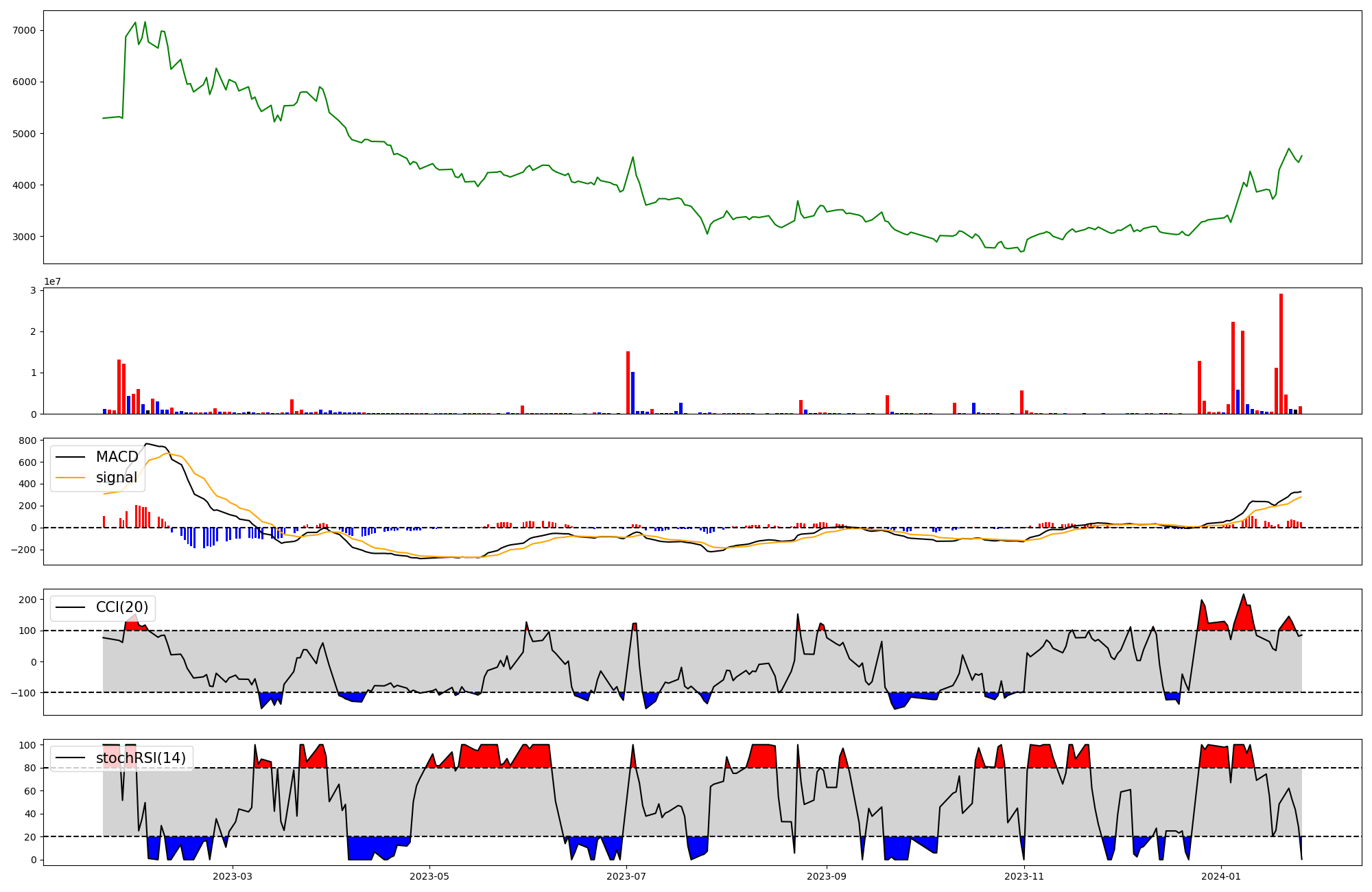Click the 2023-07 date tick label

point(627,876)
